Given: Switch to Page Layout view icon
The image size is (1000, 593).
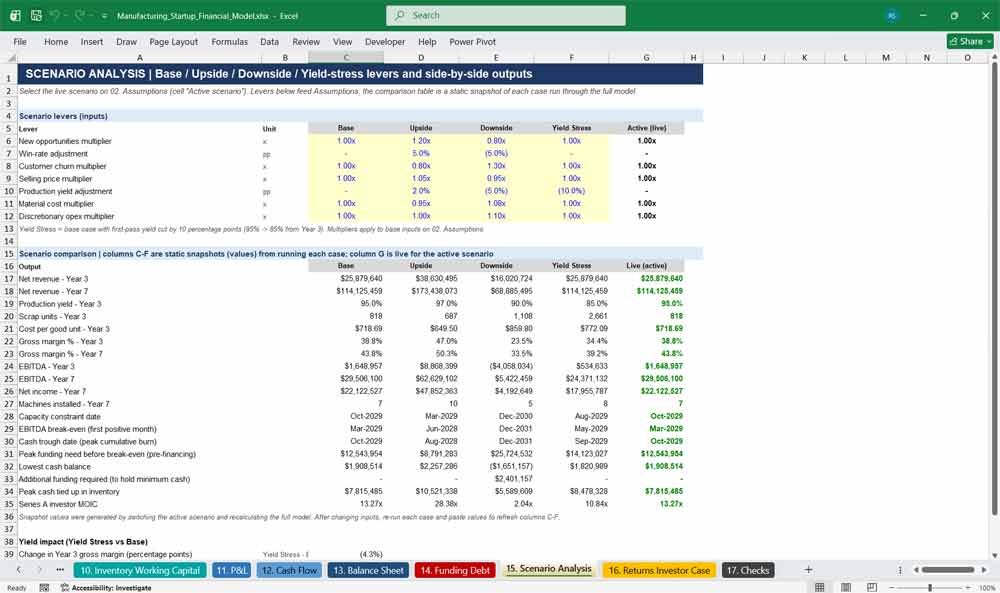Looking at the screenshot, I should [x=846, y=587].
